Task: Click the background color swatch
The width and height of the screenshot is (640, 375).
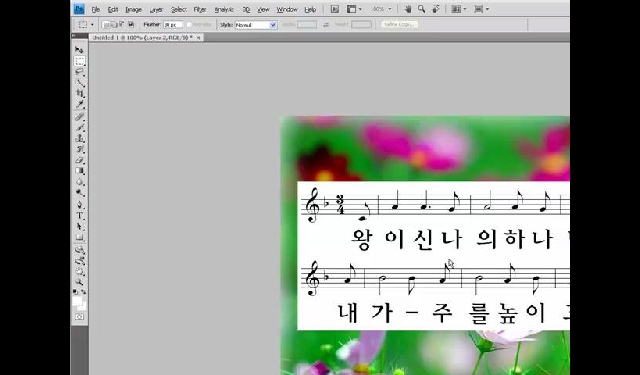Action: 82,306
